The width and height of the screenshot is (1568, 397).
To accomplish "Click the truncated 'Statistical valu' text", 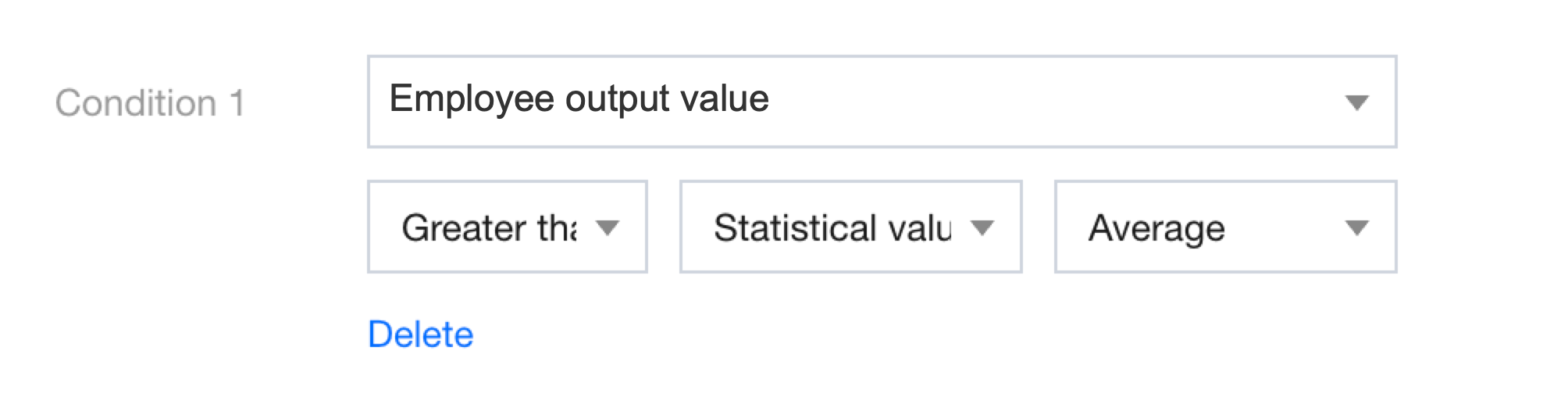I will coord(832,228).
